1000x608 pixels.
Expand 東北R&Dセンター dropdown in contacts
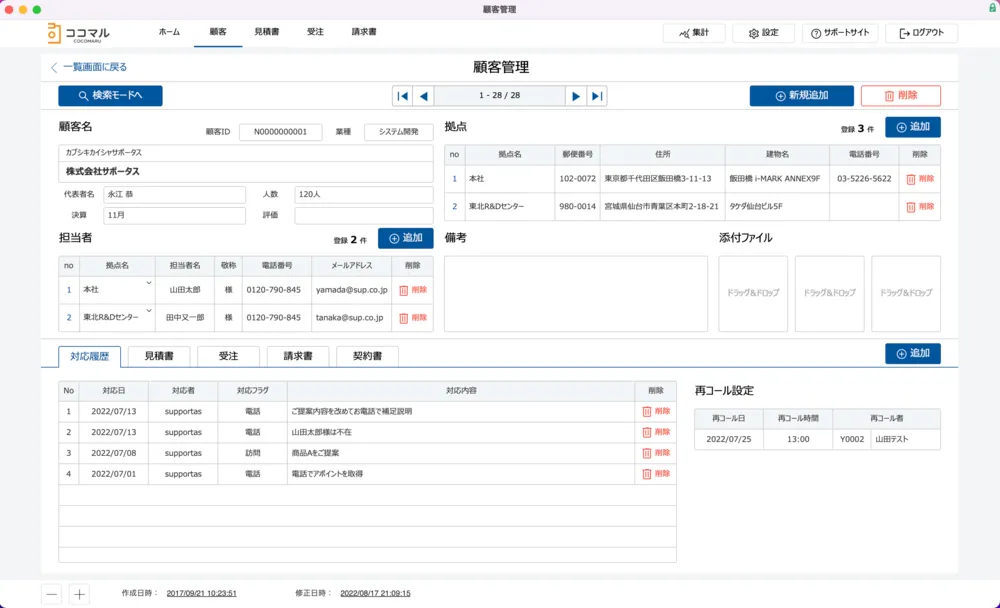point(149,312)
